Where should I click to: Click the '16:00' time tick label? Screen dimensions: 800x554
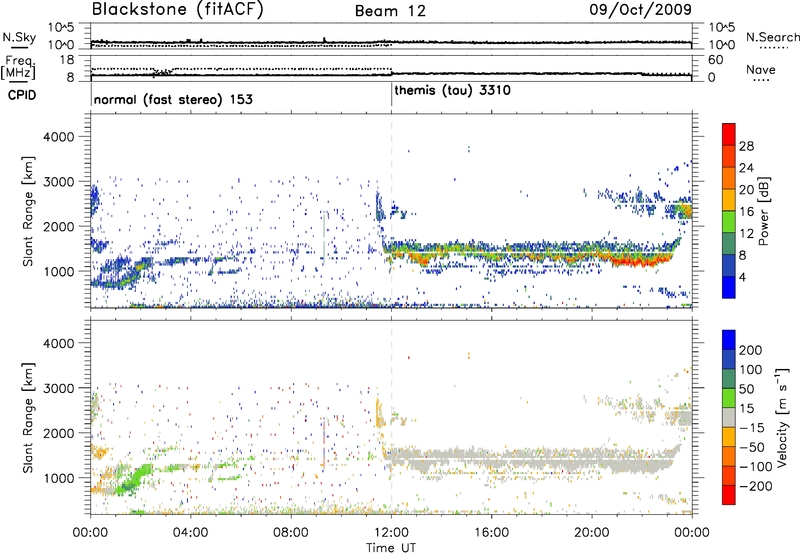(491, 533)
